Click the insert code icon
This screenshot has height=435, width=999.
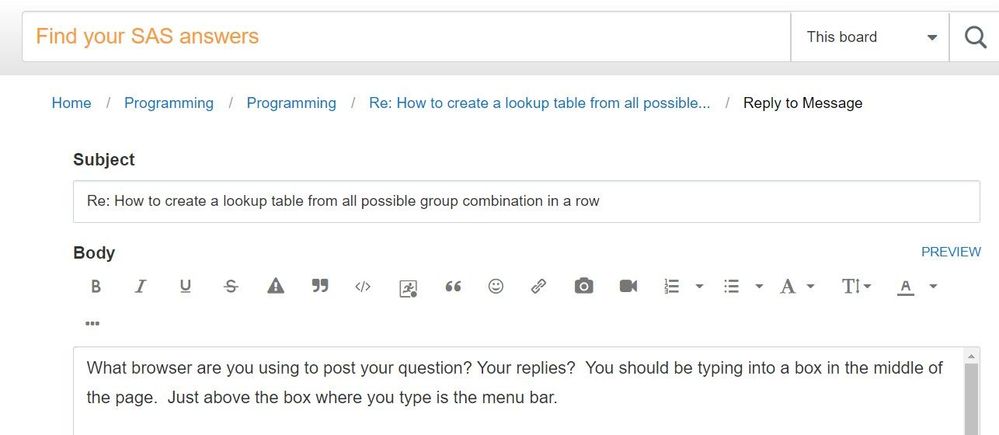tap(363, 287)
